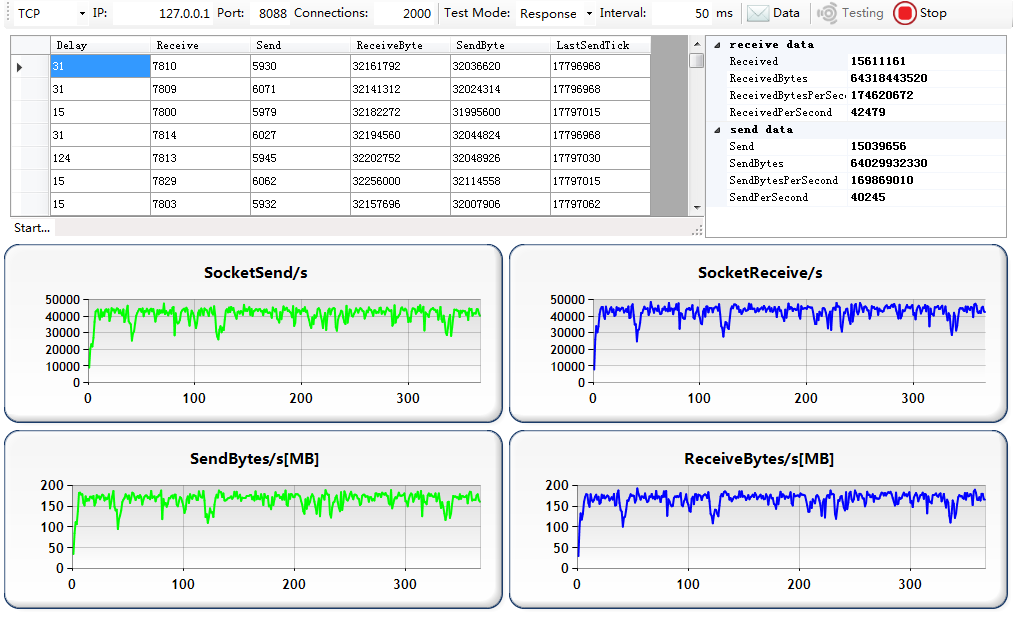The width and height of the screenshot is (1019, 617).
Task: Select the cell with Delay 124
Action: pos(100,158)
